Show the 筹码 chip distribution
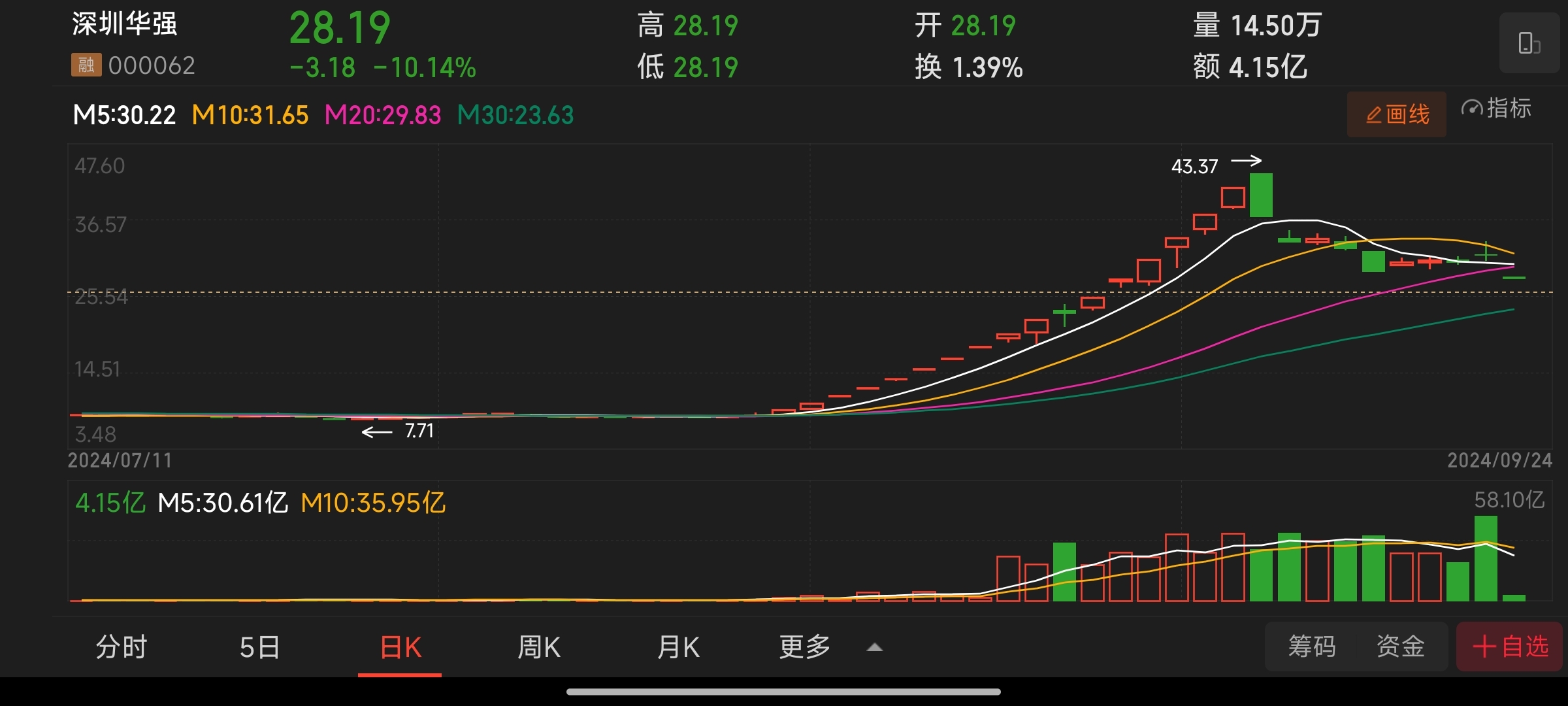The height and width of the screenshot is (706, 1568). tap(1312, 647)
